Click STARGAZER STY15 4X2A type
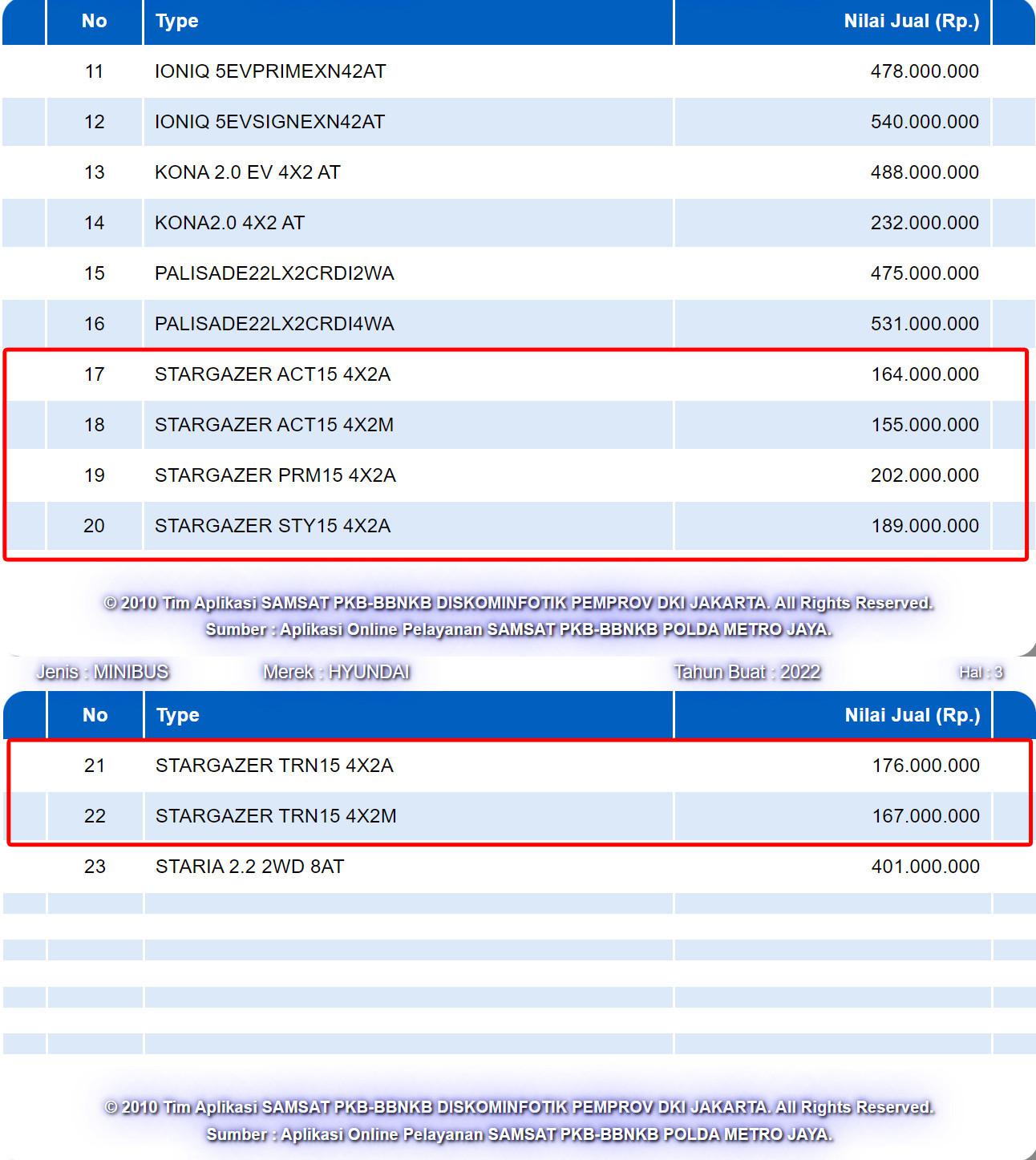 point(273,526)
